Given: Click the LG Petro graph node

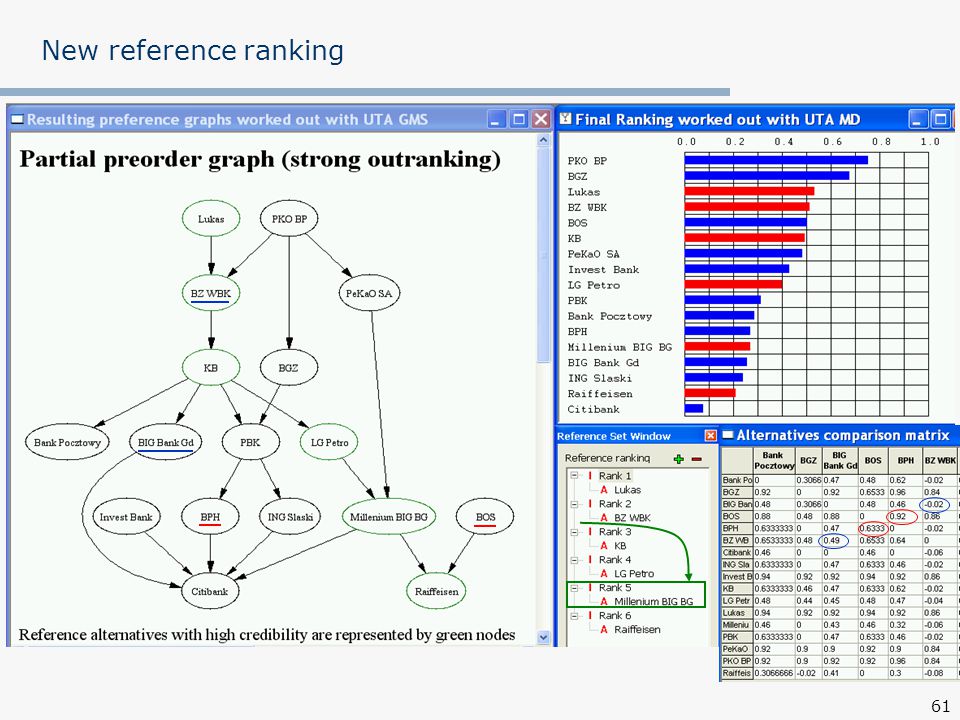Looking at the screenshot, I should [x=329, y=442].
